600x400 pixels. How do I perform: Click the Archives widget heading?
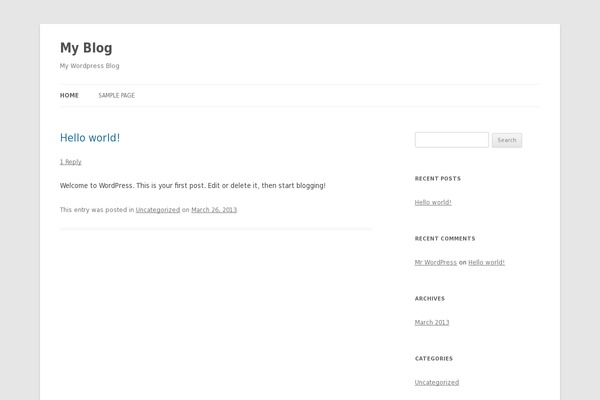[430, 299]
